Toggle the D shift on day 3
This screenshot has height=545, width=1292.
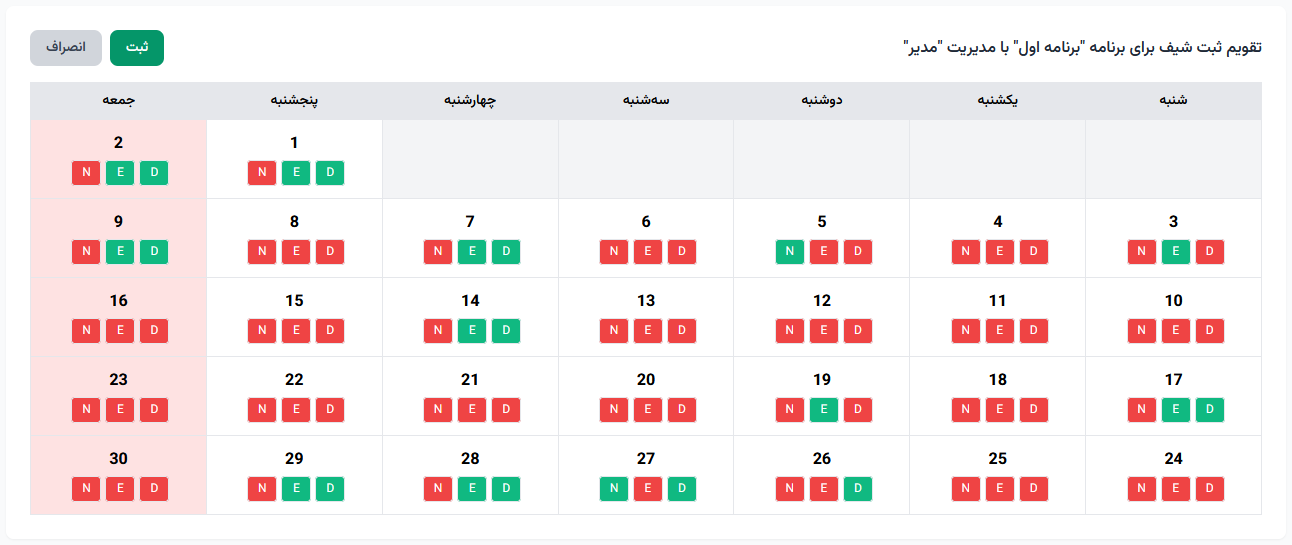click(1210, 252)
